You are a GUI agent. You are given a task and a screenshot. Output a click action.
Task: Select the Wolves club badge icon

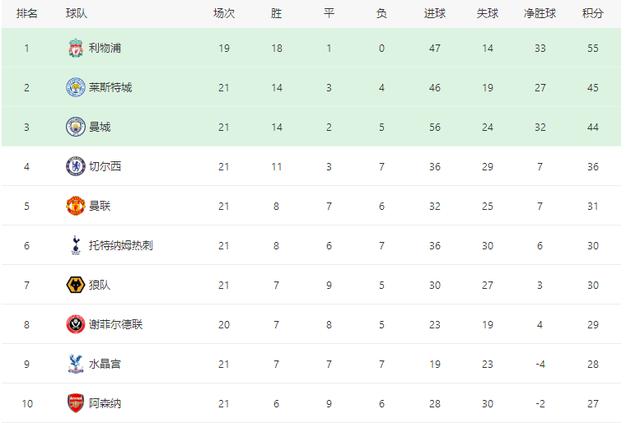point(75,285)
